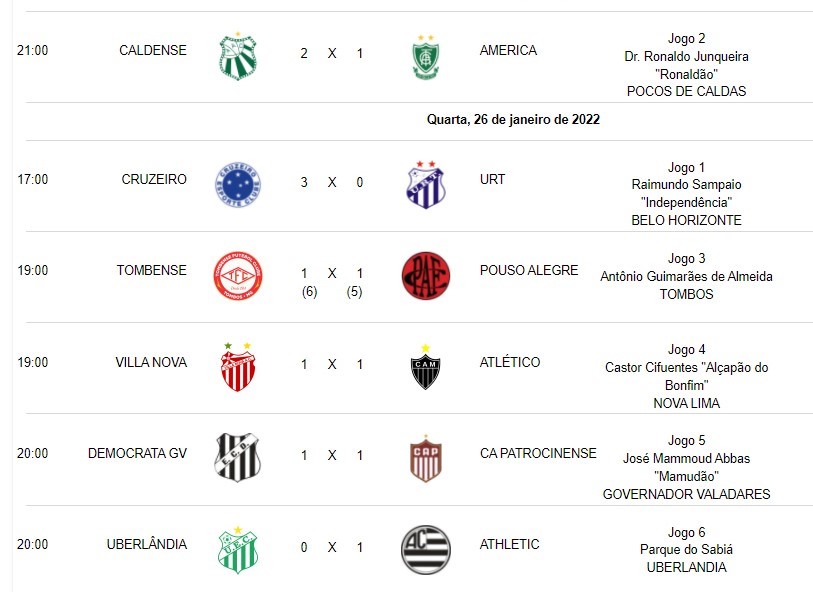Select the URT striped shield crest
Viewport: 813px width, 603px height.
coord(426,185)
